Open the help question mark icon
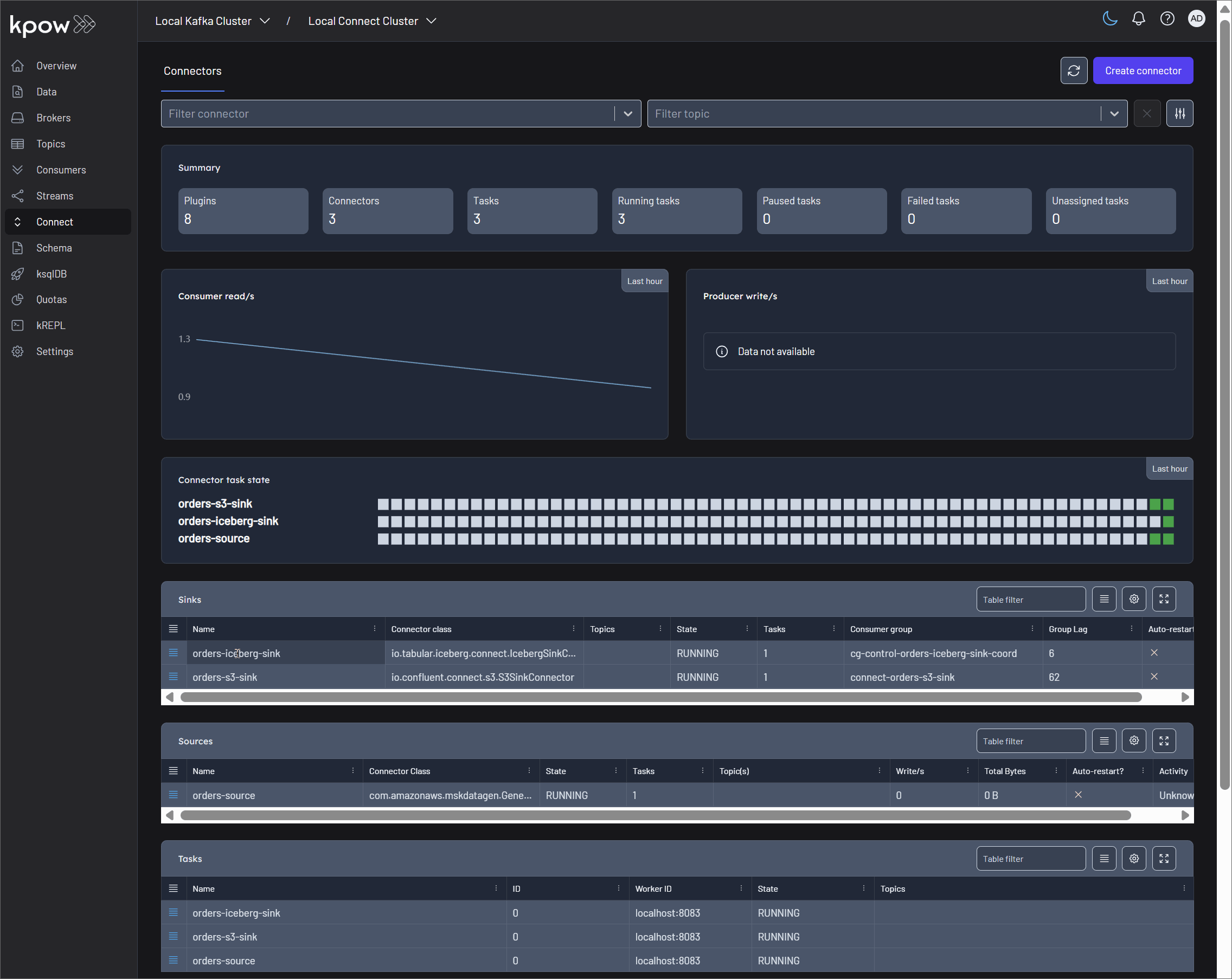Viewport: 1232px width, 979px height. pos(1167,19)
